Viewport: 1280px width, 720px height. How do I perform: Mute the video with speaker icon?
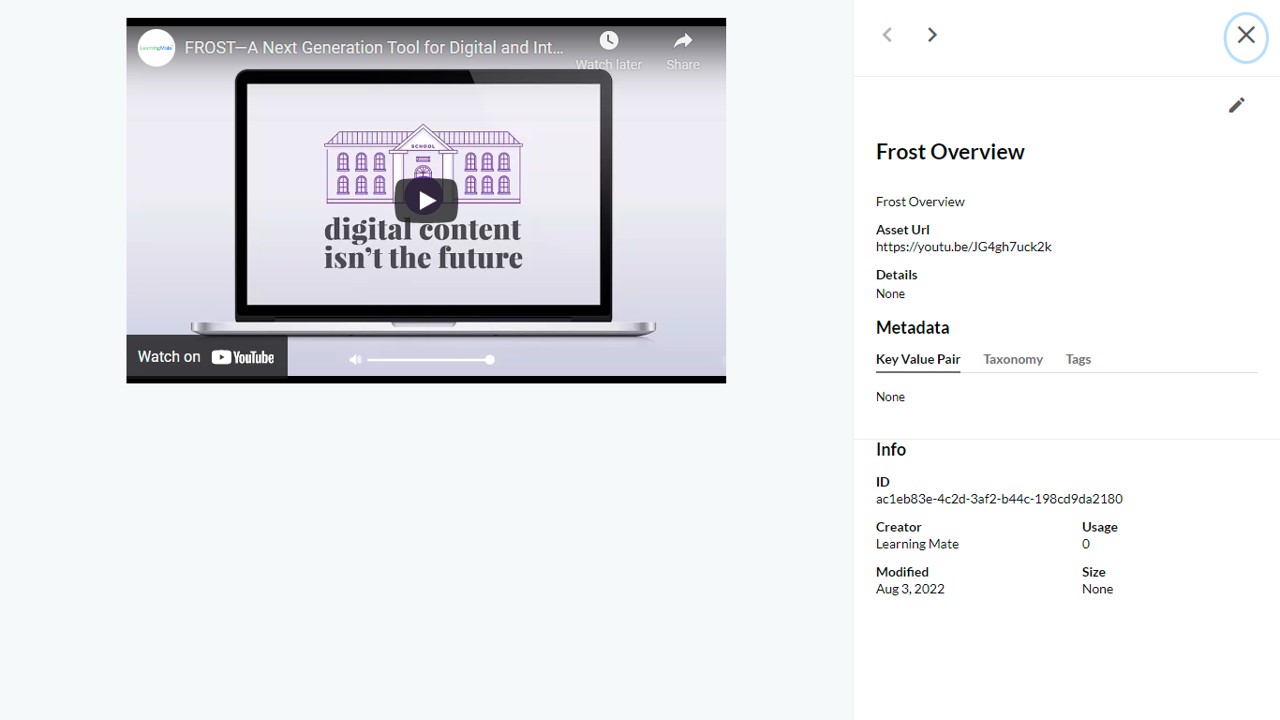coord(355,359)
